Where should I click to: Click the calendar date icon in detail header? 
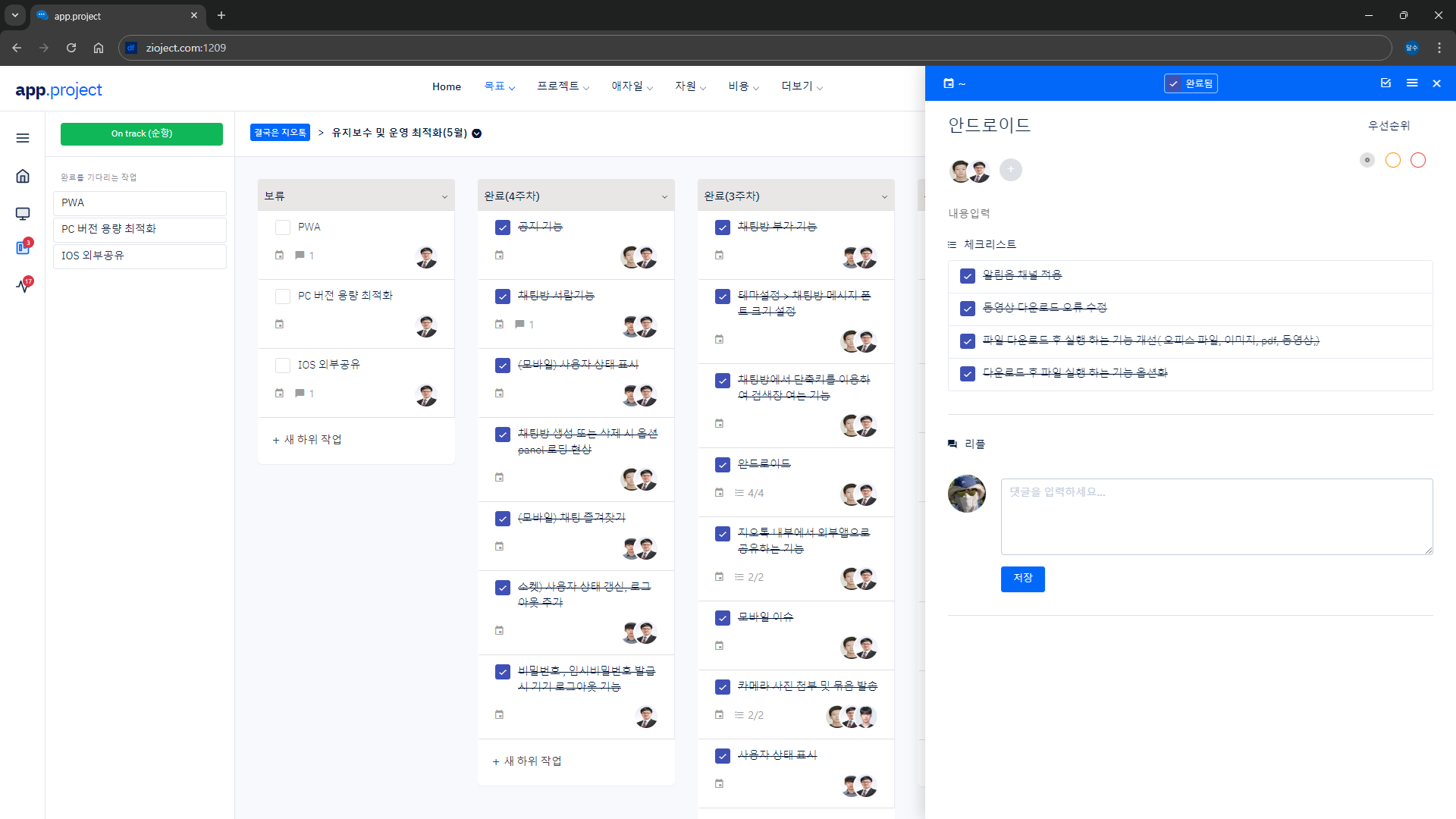click(x=949, y=83)
